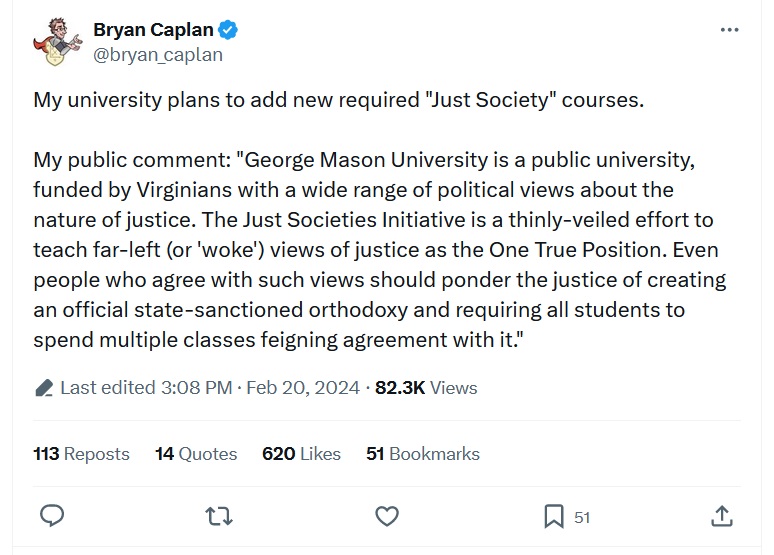This screenshot has height=555, width=774.
Task: Toggle the bookmark icon on the tweet
Action: (x=553, y=516)
